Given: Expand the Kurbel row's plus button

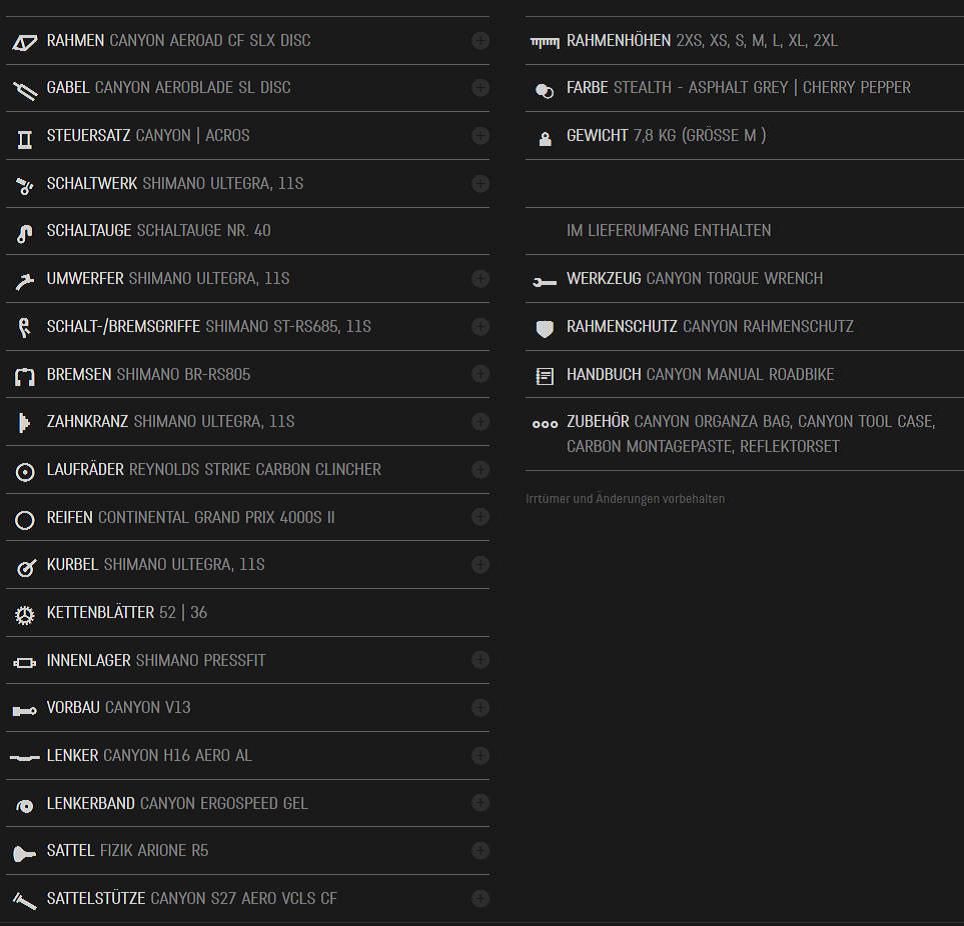Looking at the screenshot, I should 480,564.
